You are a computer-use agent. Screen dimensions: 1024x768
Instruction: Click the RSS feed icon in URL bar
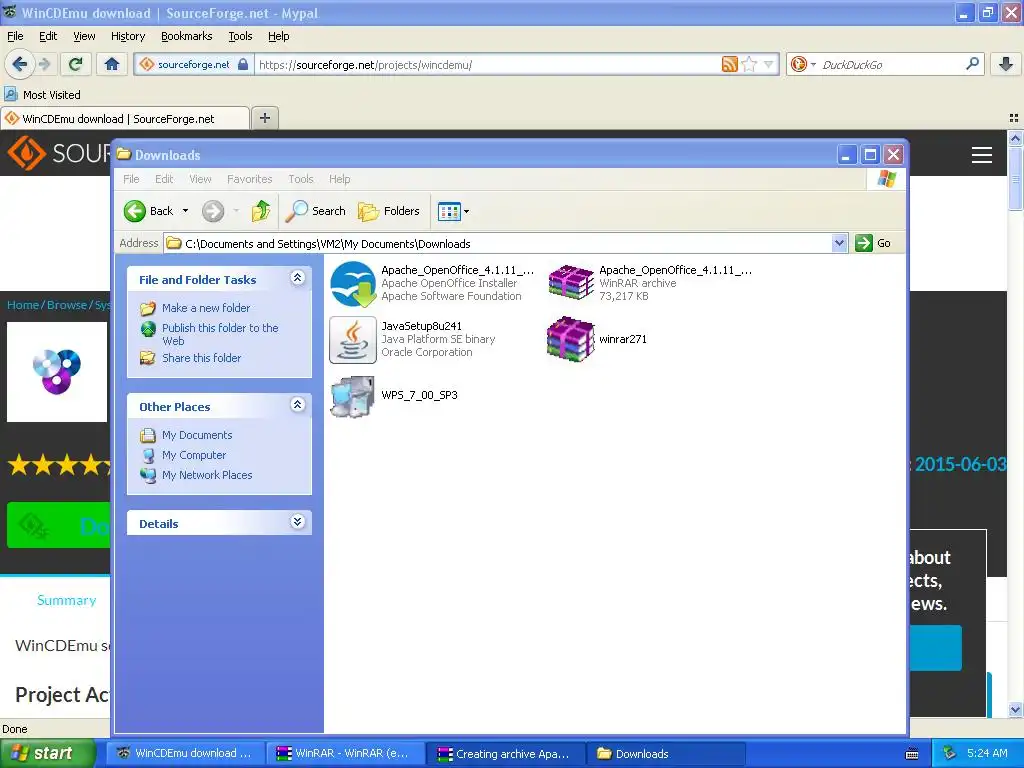[729, 64]
